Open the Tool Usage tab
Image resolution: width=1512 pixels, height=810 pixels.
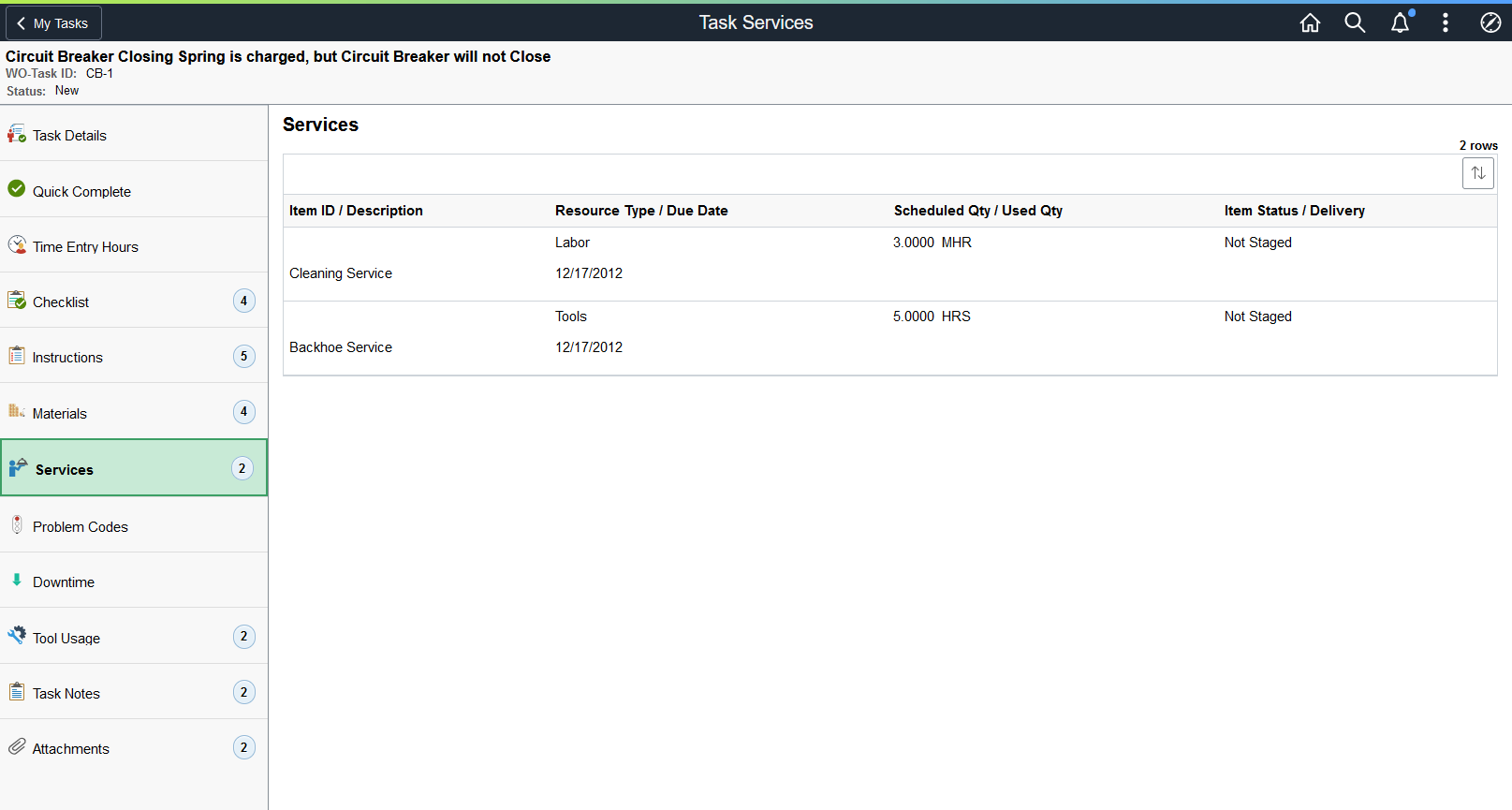tap(134, 637)
